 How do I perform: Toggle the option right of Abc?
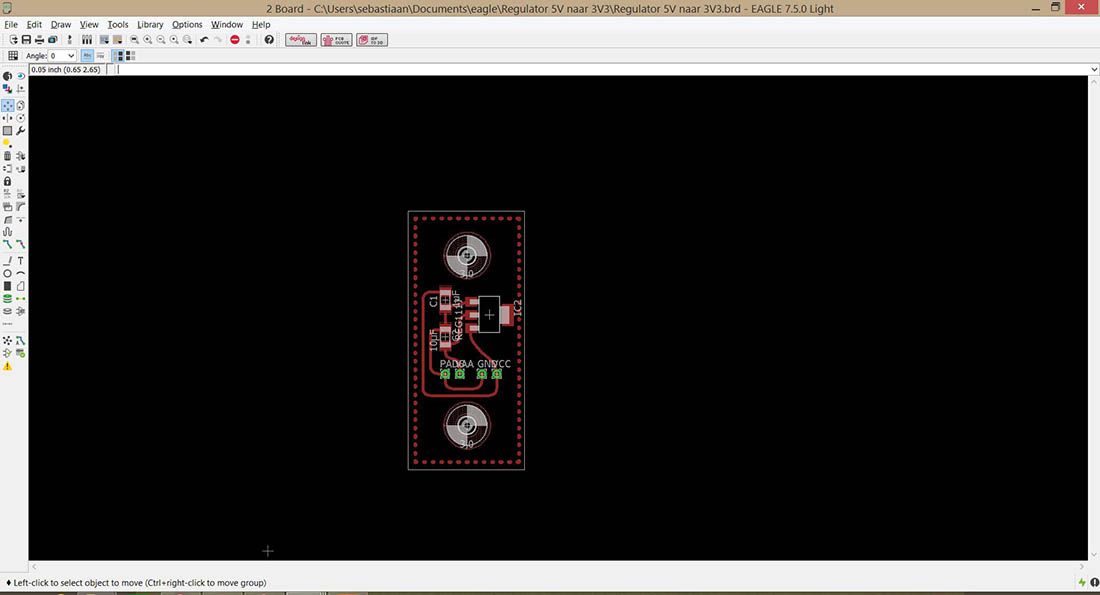coord(100,55)
